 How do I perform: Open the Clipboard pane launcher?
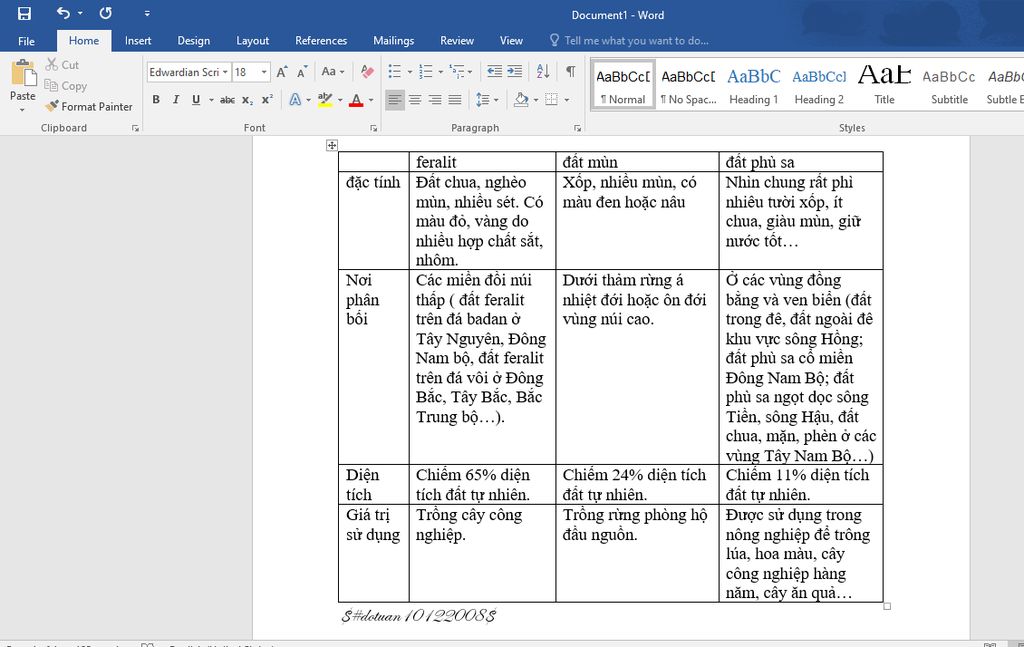tap(135, 129)
